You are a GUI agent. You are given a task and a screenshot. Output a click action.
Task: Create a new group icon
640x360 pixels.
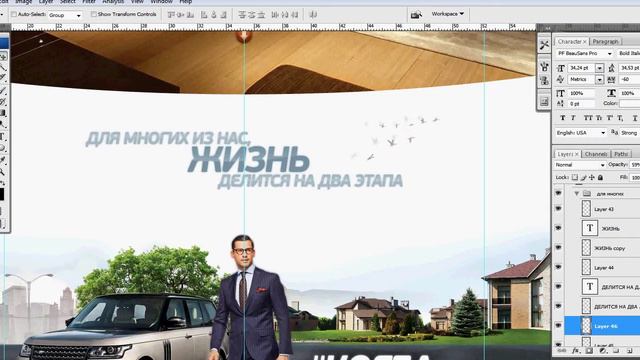[616, 351]
